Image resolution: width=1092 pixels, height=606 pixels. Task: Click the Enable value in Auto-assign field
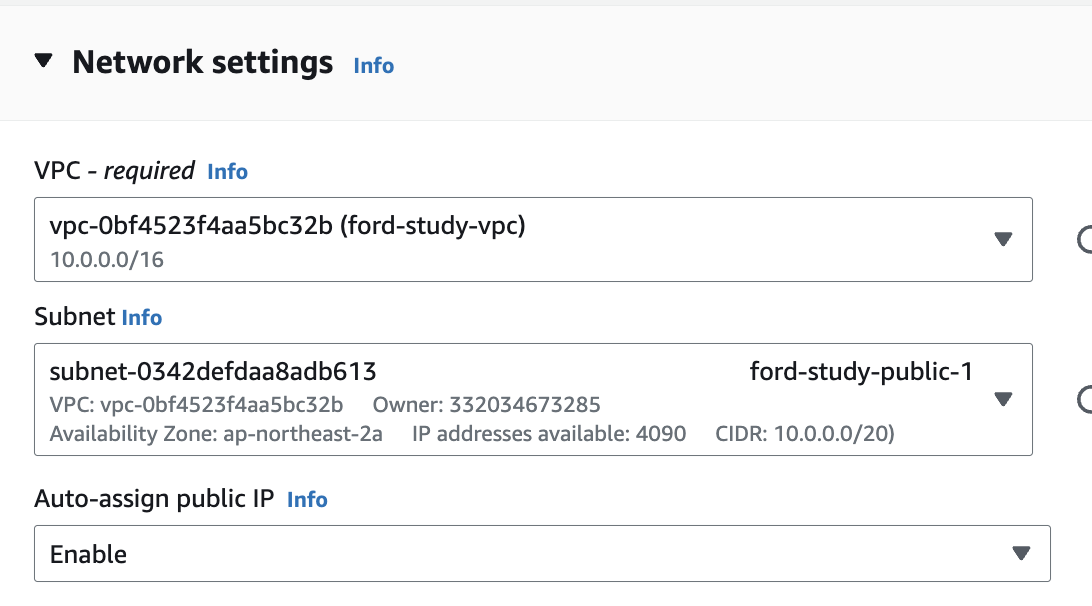[x=88, y=554]
